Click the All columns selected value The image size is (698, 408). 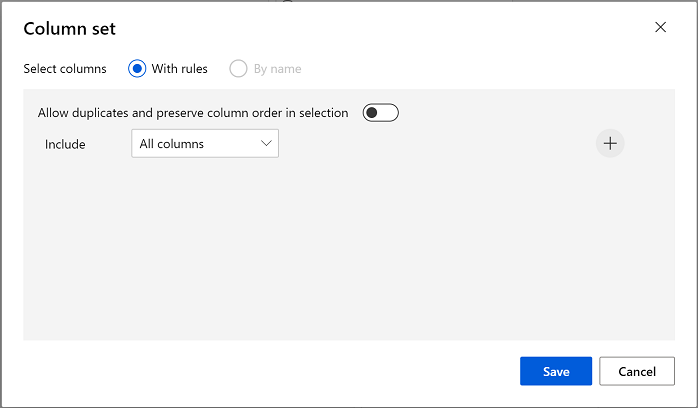coord(172,144)
